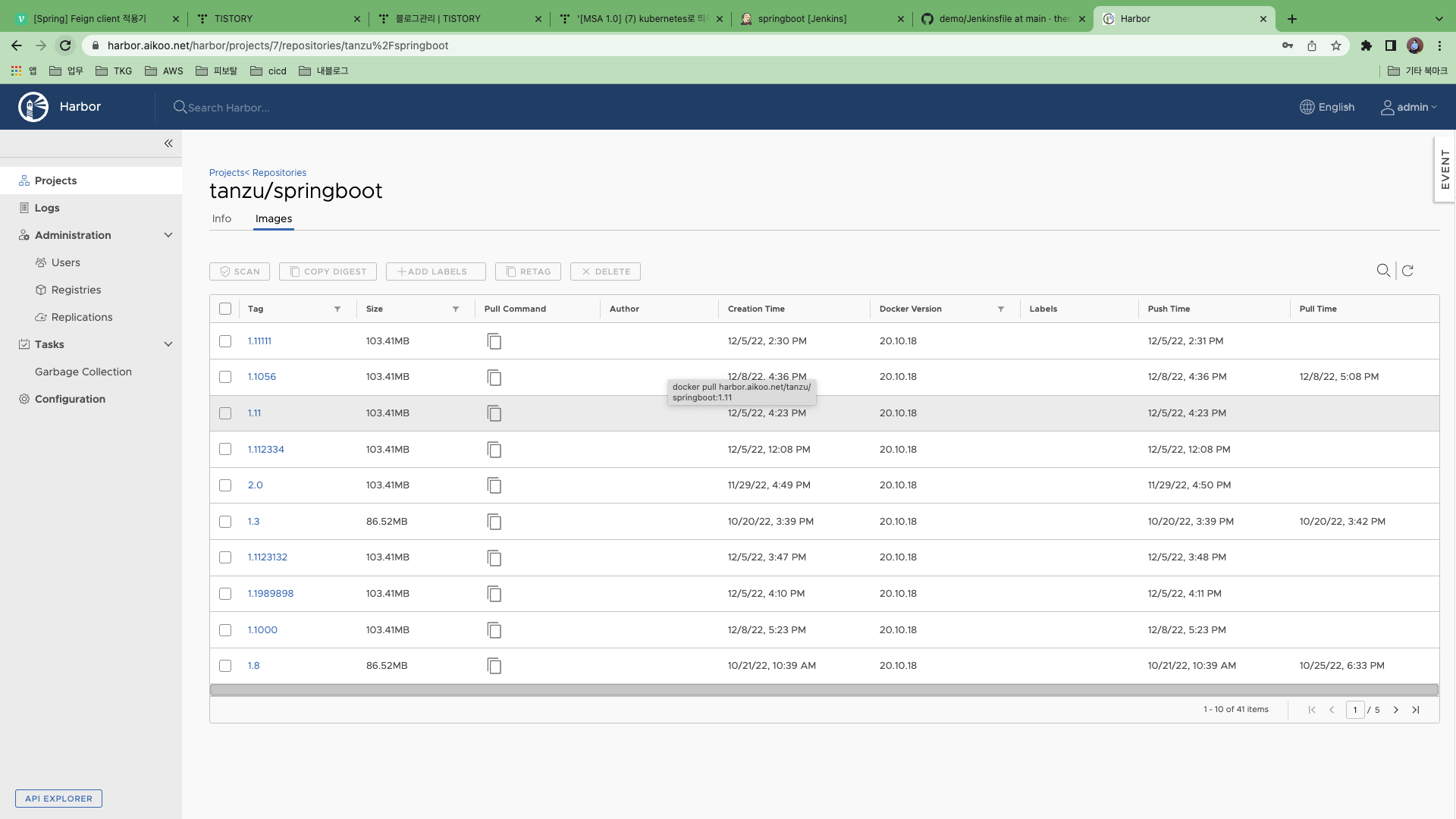Copy pull command for tag 1.8
1456x819 pixels.
(x=494, y=666)
